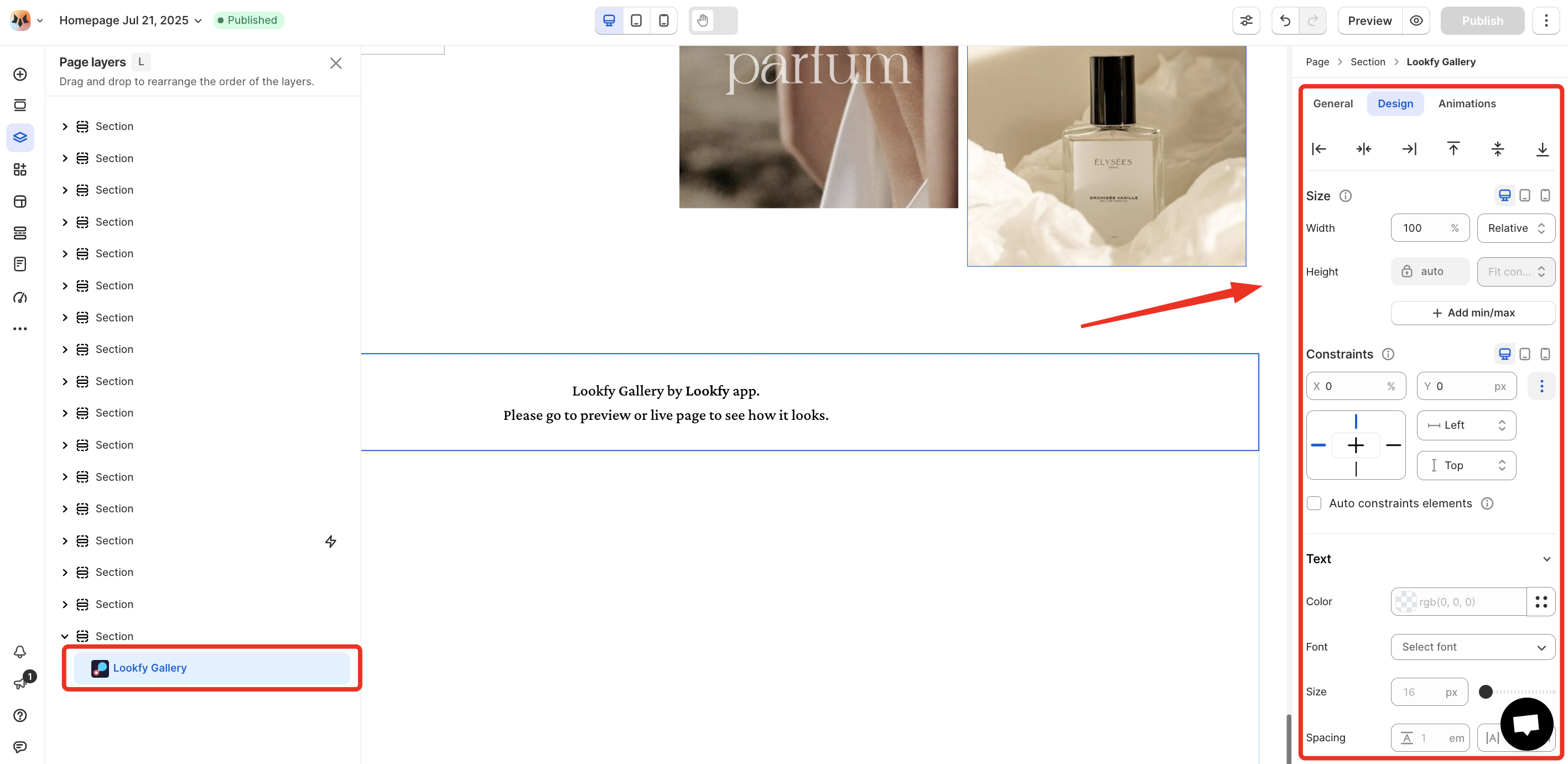The height and width of the screenshot is (764, 1568).
Task: Click the Constraints info icon
Action: pos(1388,354)
